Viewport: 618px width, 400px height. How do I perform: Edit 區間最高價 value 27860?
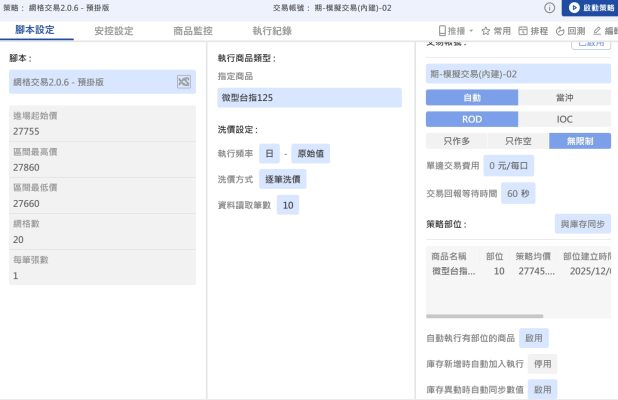102,160
